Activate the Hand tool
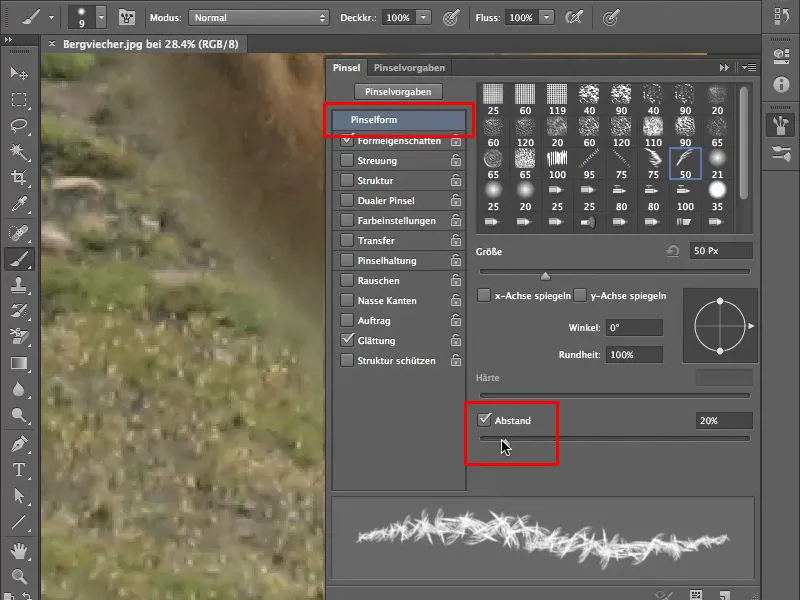The image size is (800, 600). 19,549
